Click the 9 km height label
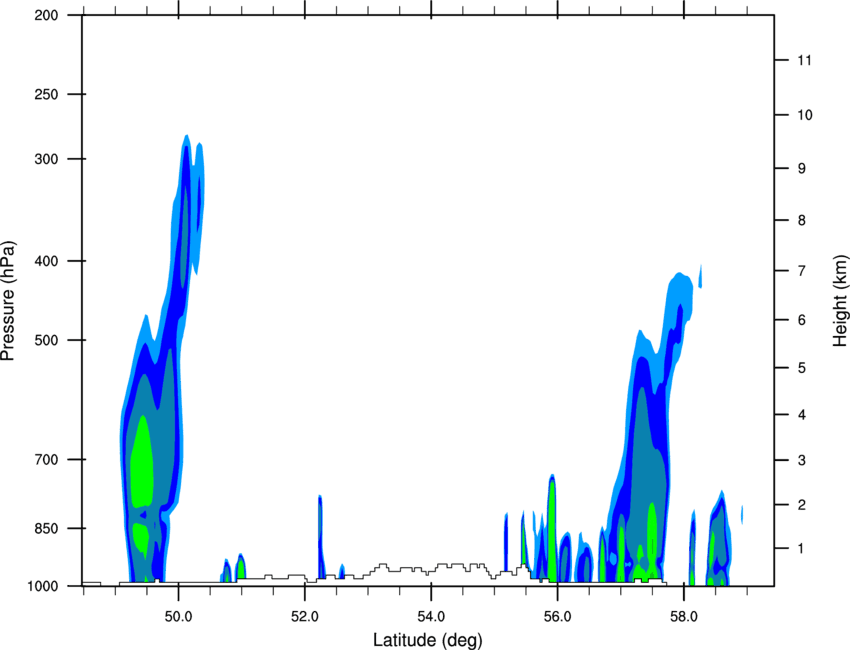The height and width of the screenshot is (650, 850). (x=802, y=169)
